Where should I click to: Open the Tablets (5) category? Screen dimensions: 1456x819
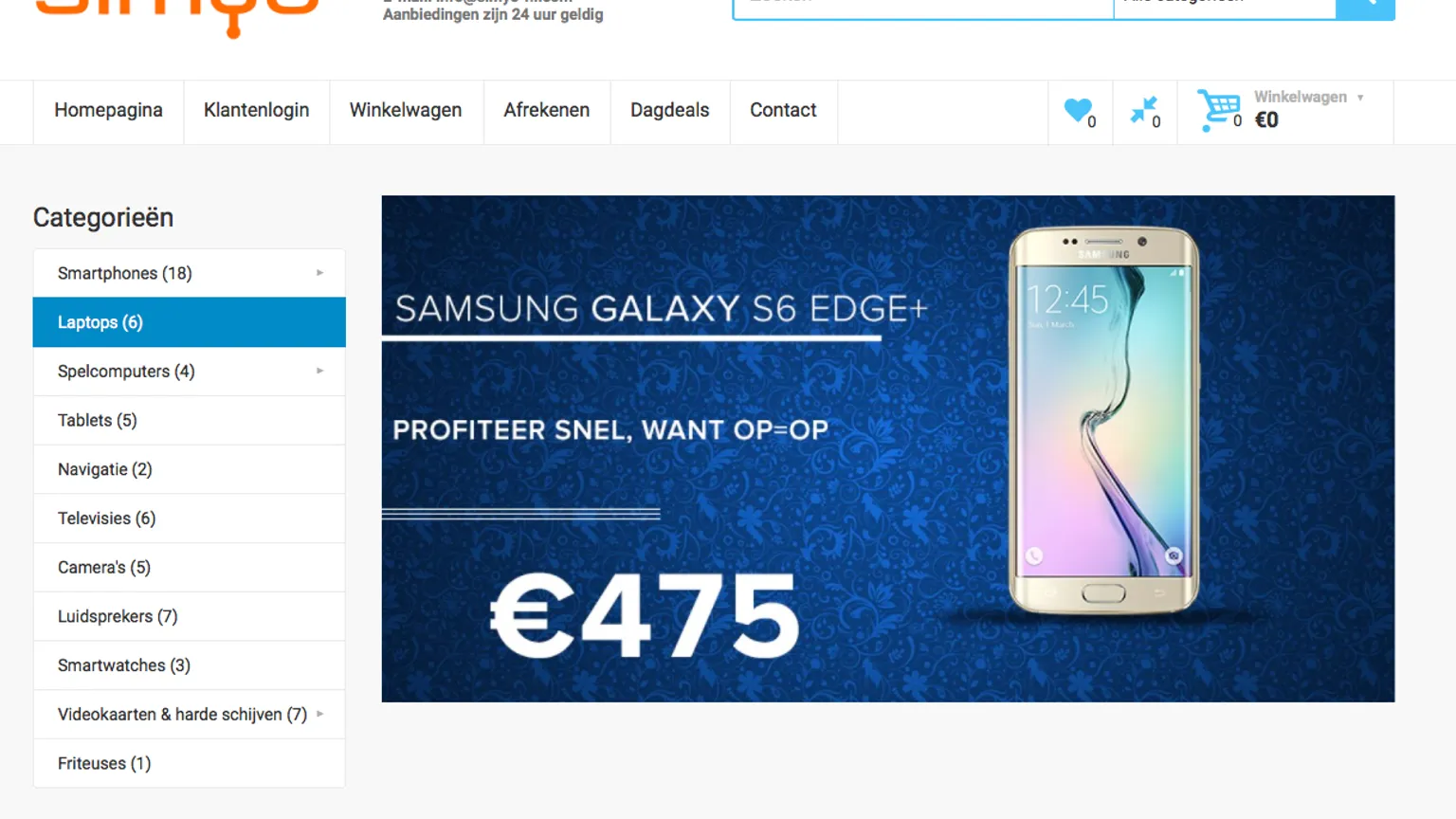[190, 420]
